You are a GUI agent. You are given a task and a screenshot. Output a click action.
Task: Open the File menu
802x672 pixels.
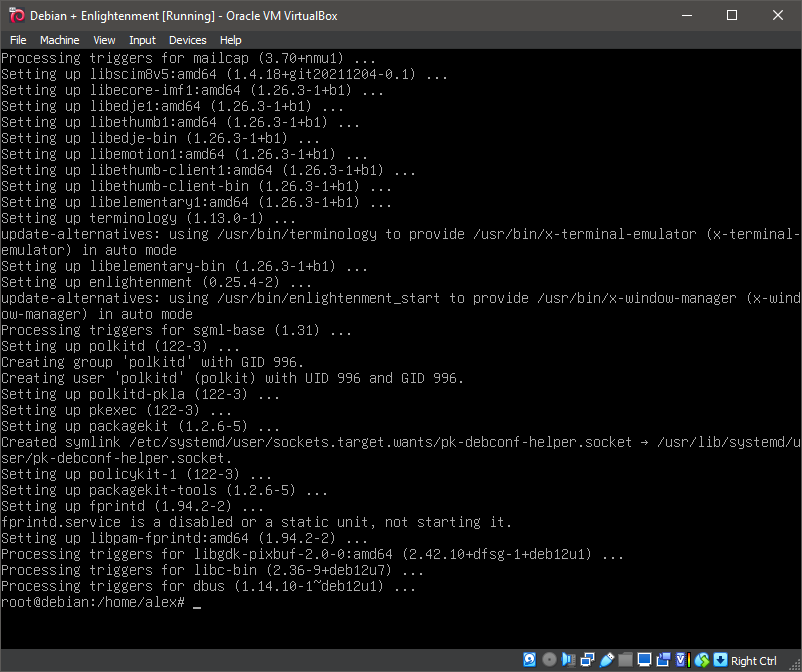[18, 40]
